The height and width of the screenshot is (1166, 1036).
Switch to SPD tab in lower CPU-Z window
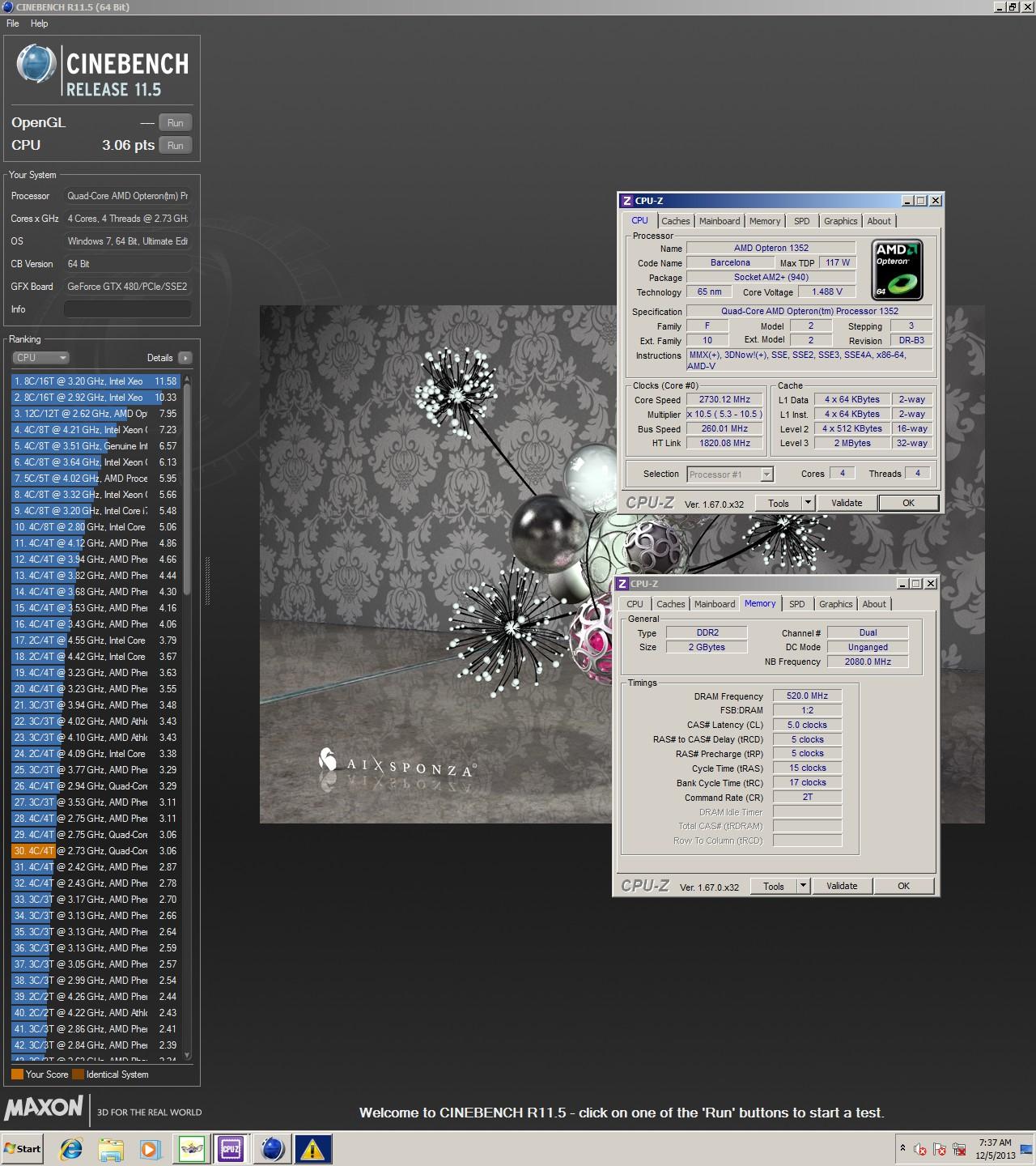coord(797,604)
